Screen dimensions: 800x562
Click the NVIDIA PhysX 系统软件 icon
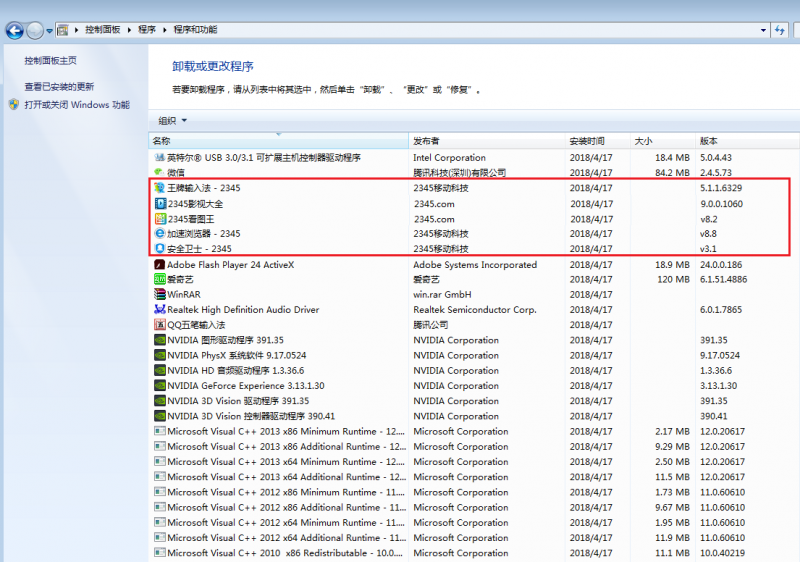pos(160,355)
